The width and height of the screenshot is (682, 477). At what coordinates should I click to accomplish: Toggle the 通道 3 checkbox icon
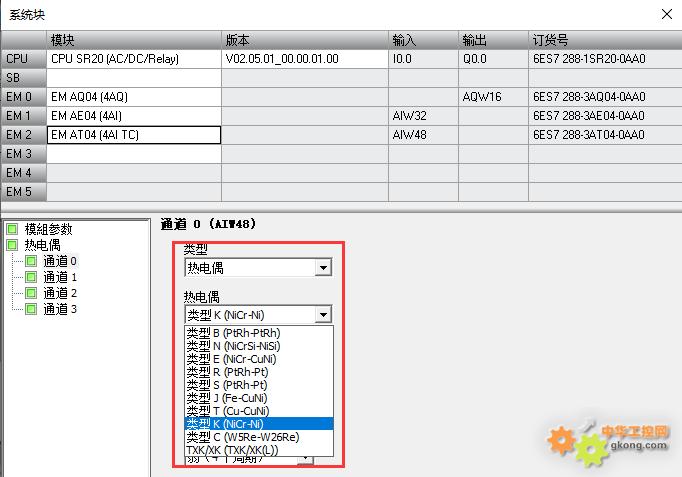coord(31,309)
